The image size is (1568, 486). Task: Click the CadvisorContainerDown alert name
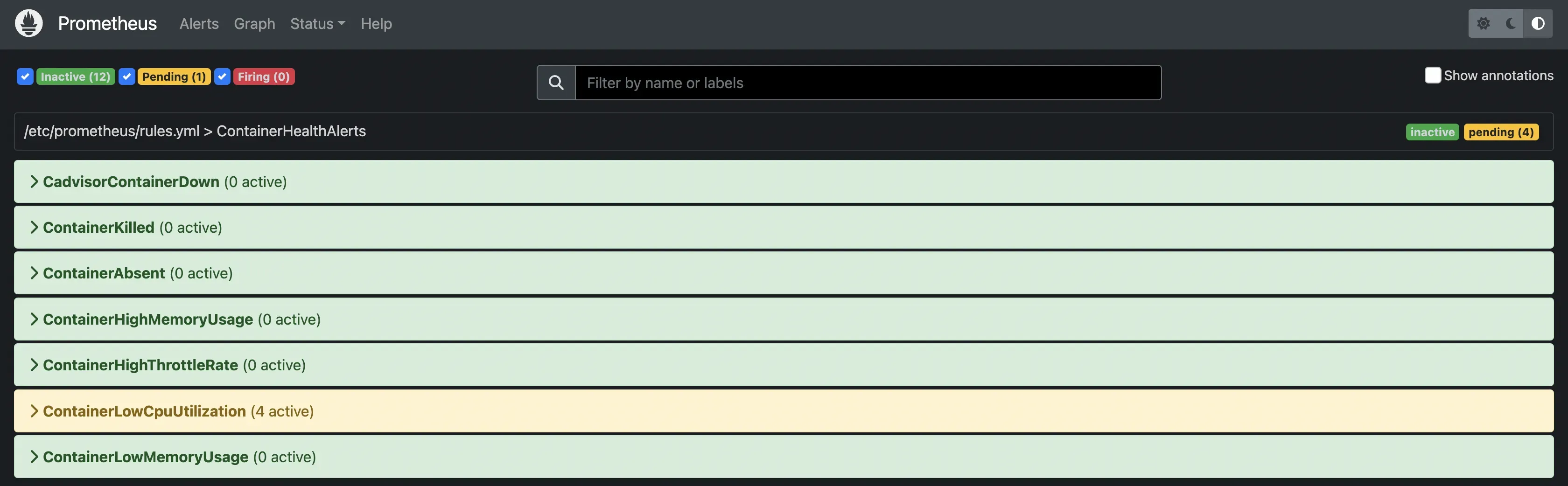(x=131, y=182)
